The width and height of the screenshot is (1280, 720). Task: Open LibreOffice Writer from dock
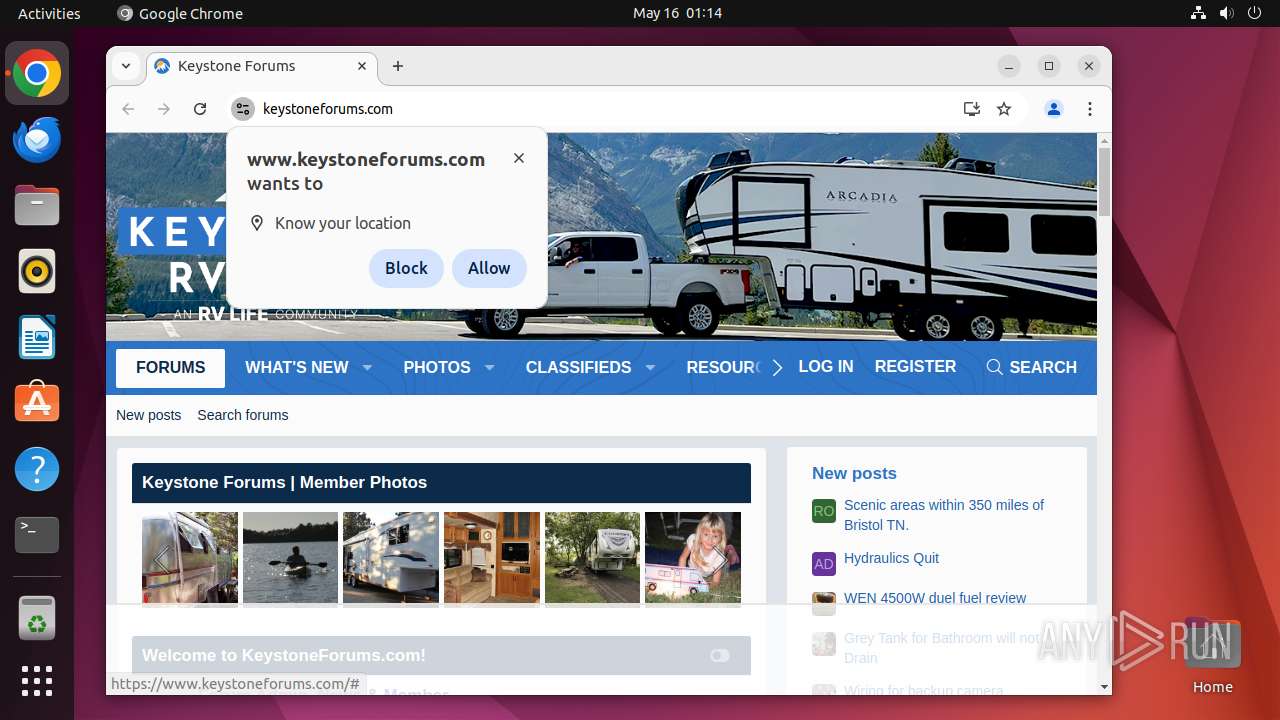point(37,337)
